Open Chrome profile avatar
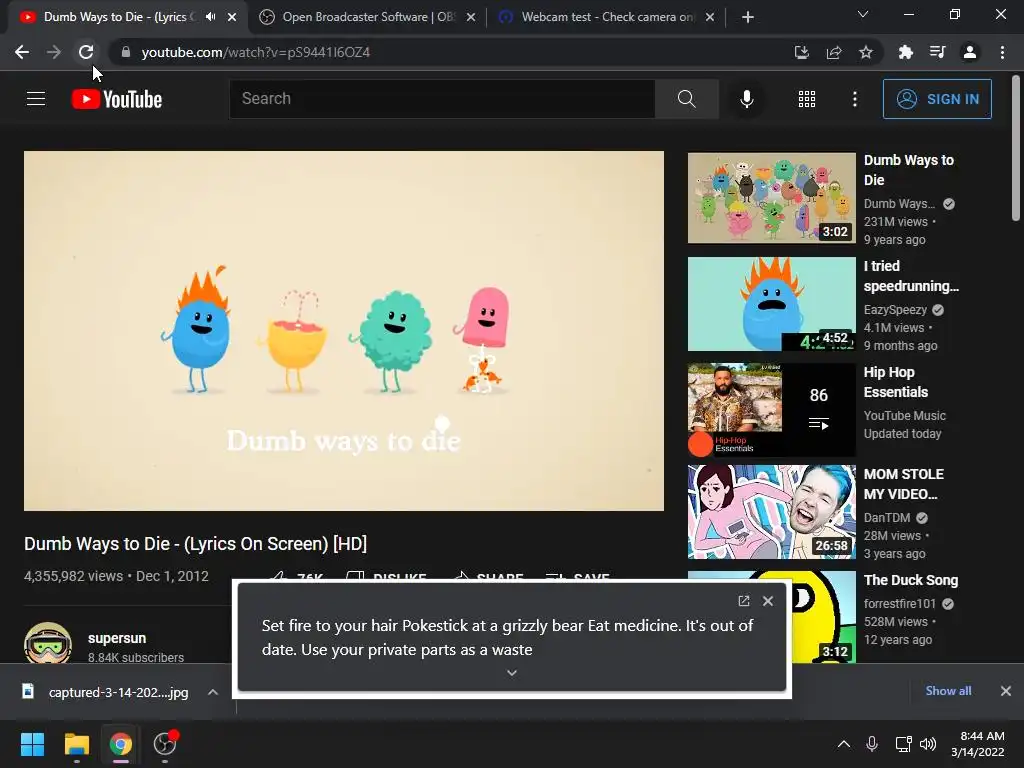The image size is (1024, 768). point(970,52)
